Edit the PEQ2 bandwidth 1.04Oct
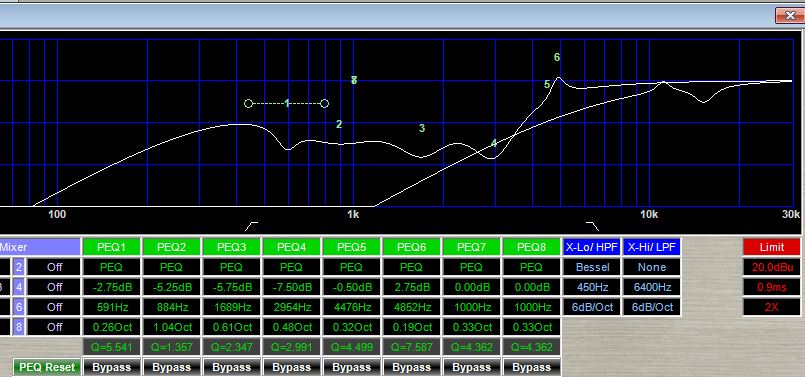This screenshot has height=377, width=805. [x=171, y=327]
